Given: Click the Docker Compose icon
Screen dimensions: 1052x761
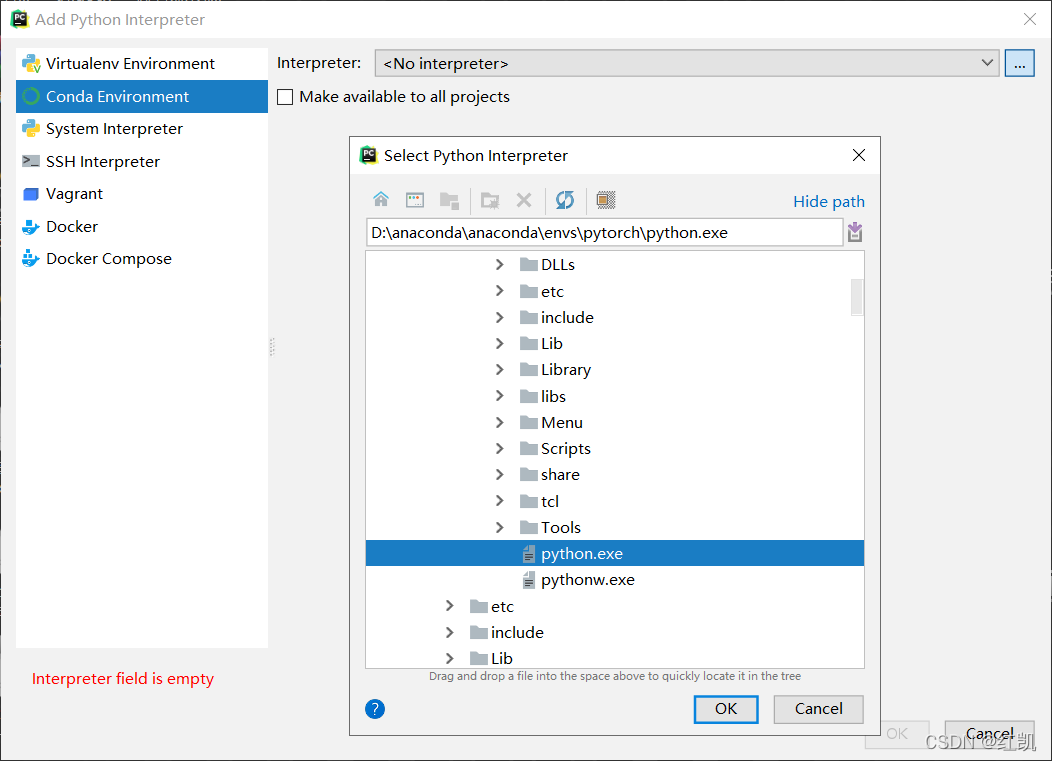Looking at the screenshot, I should 31,258.
